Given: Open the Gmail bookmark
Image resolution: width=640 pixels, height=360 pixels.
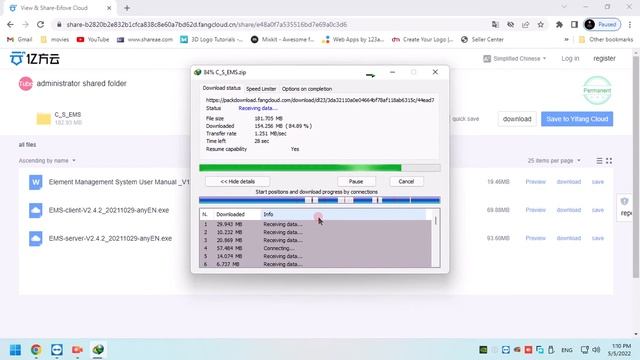Looking at the screenshot, I should click(x=20, y=40).
